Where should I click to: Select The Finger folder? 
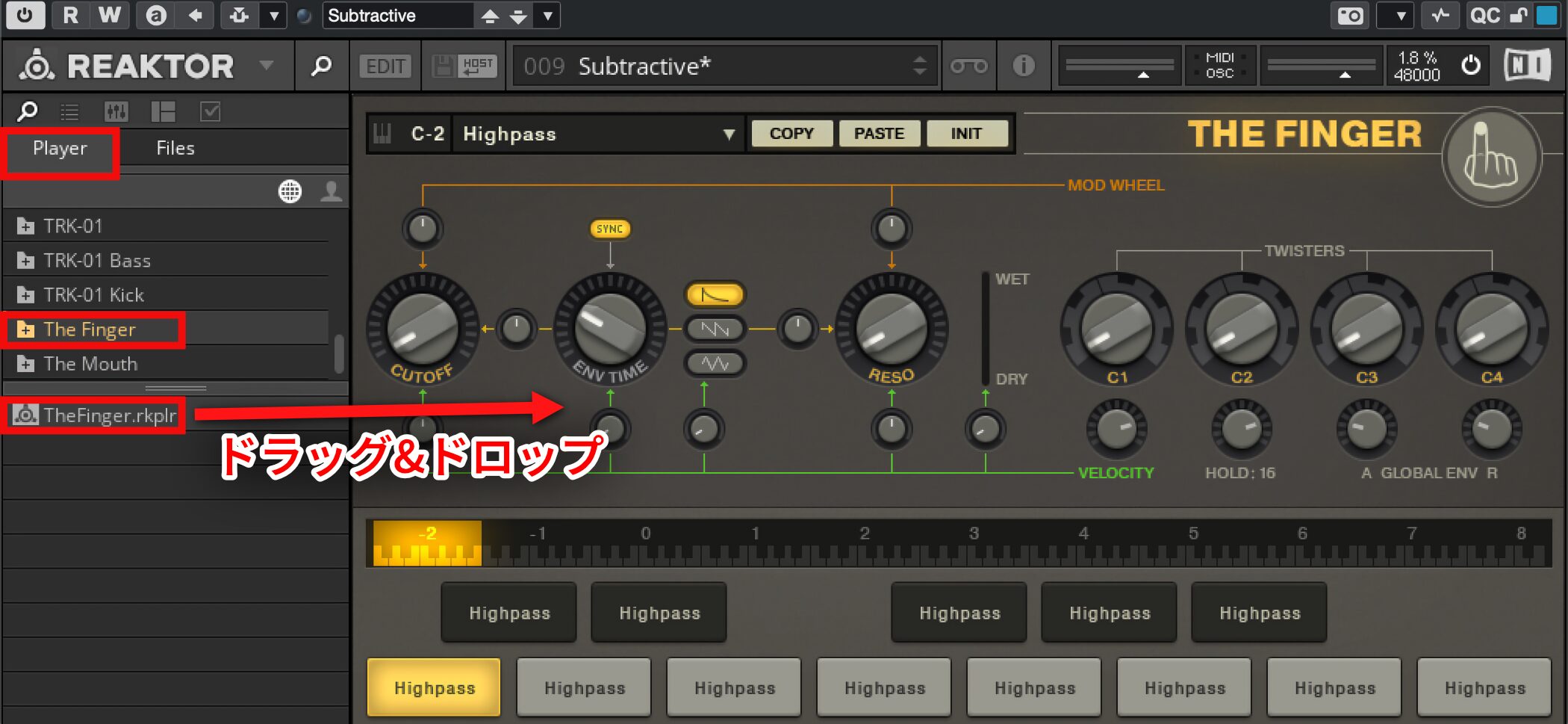pyautogui.click(x=166, y=329)
